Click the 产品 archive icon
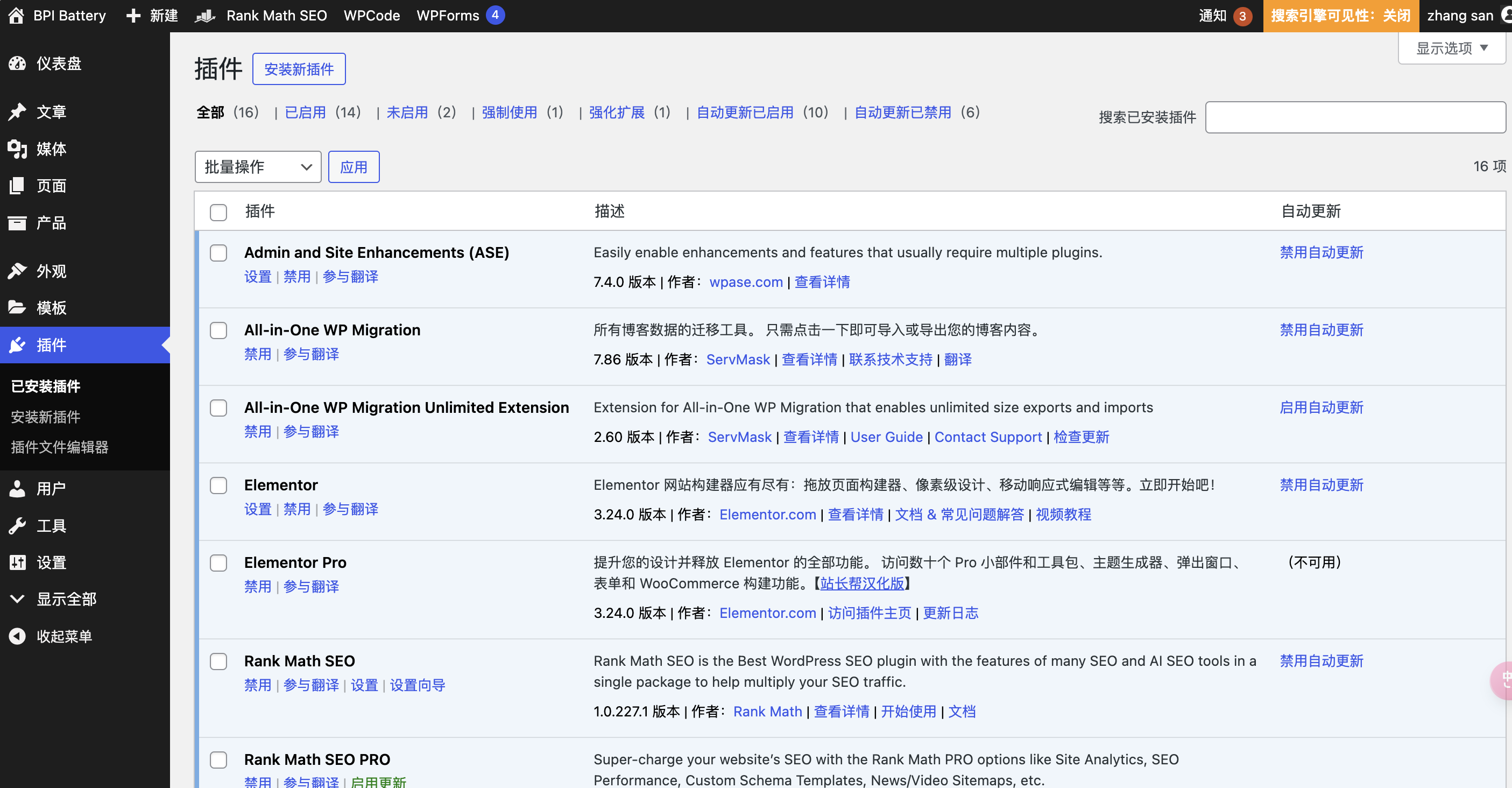 coord(18,222)
